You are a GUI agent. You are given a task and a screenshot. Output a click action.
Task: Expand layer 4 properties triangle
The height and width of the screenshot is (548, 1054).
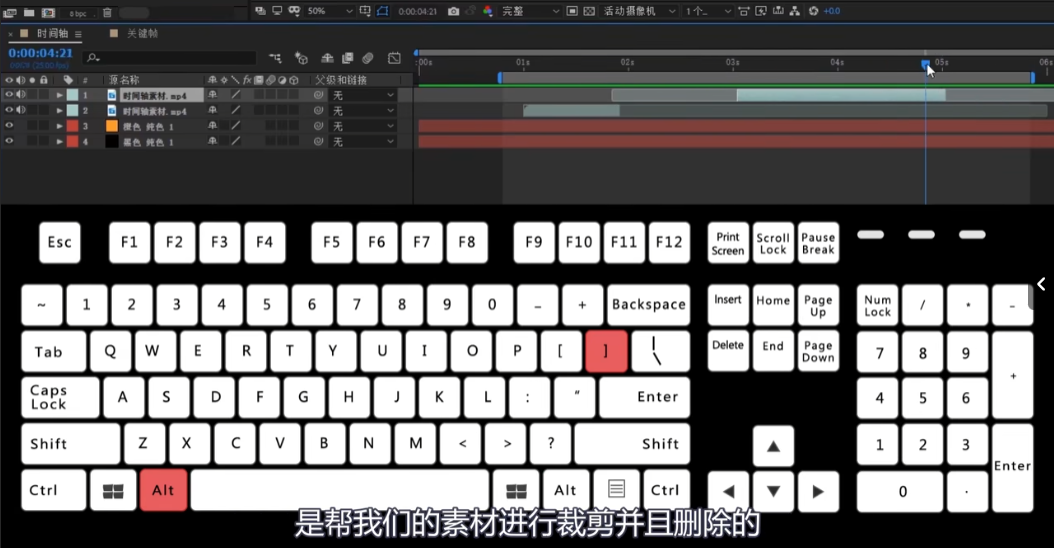tap(59, 142)
